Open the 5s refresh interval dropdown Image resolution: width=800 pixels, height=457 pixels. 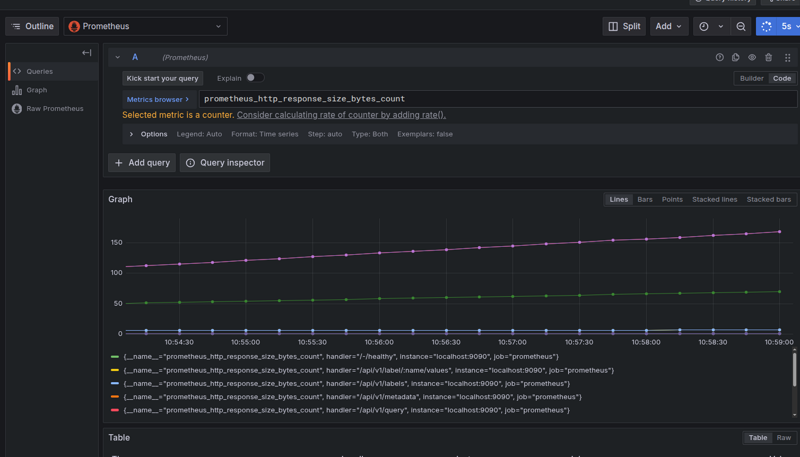[789, 26]
